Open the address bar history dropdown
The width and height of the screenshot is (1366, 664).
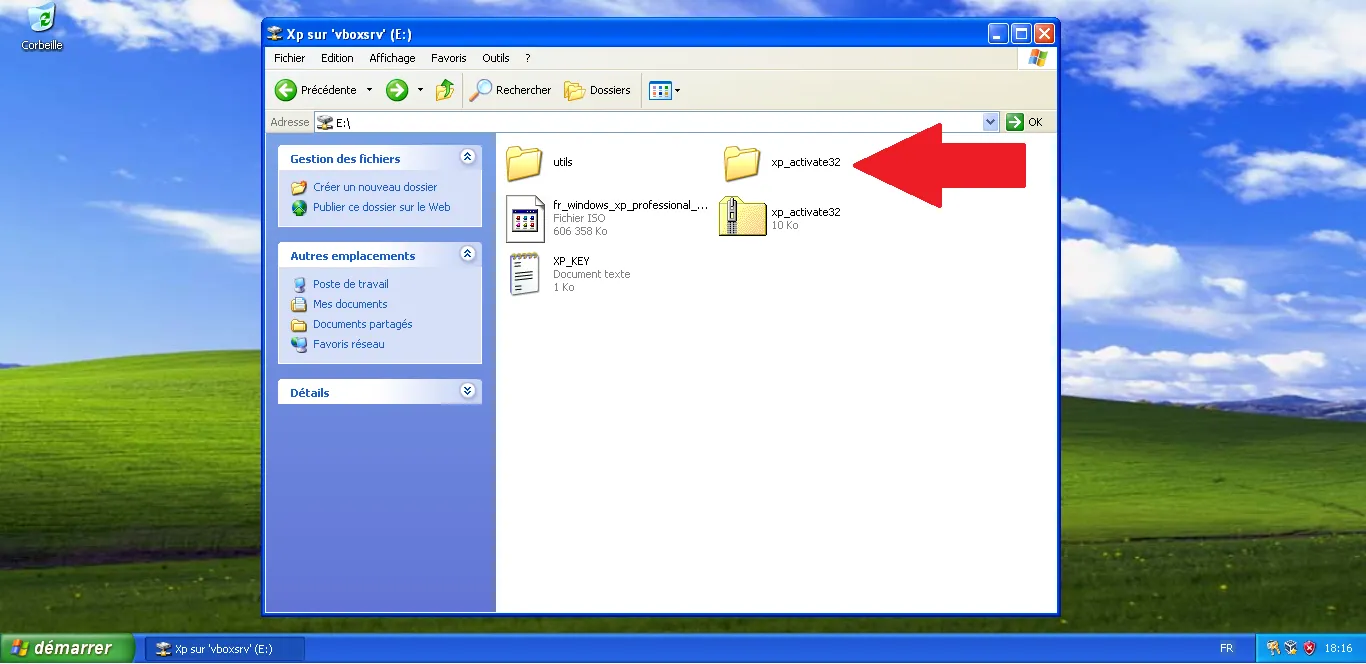[990, 121]
